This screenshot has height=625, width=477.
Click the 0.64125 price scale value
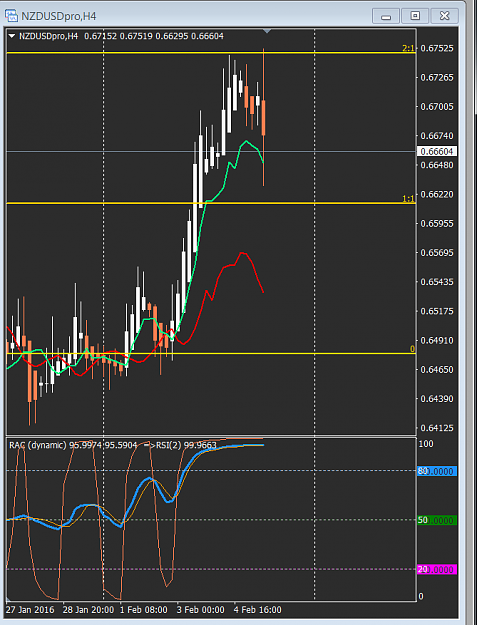point(437,428)
